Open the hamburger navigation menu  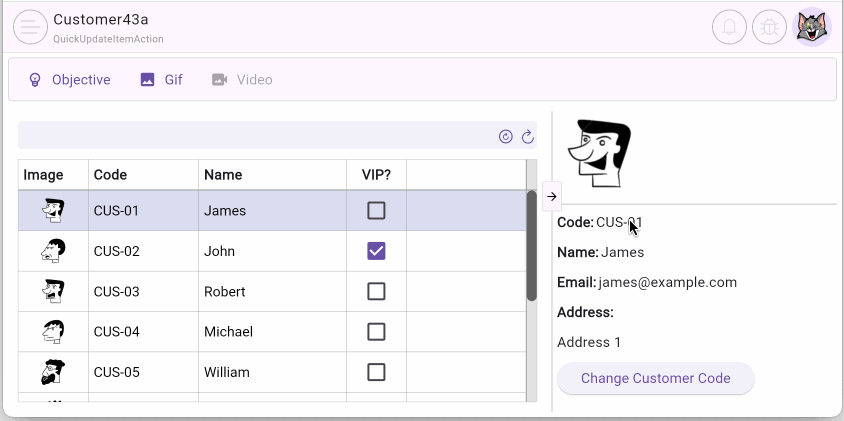click(30, 27)
